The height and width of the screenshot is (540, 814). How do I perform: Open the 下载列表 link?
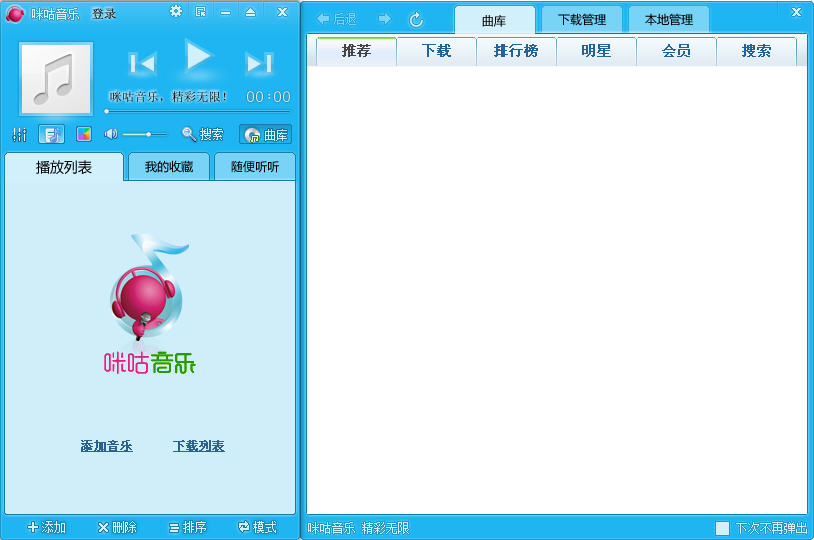point(199,446)
